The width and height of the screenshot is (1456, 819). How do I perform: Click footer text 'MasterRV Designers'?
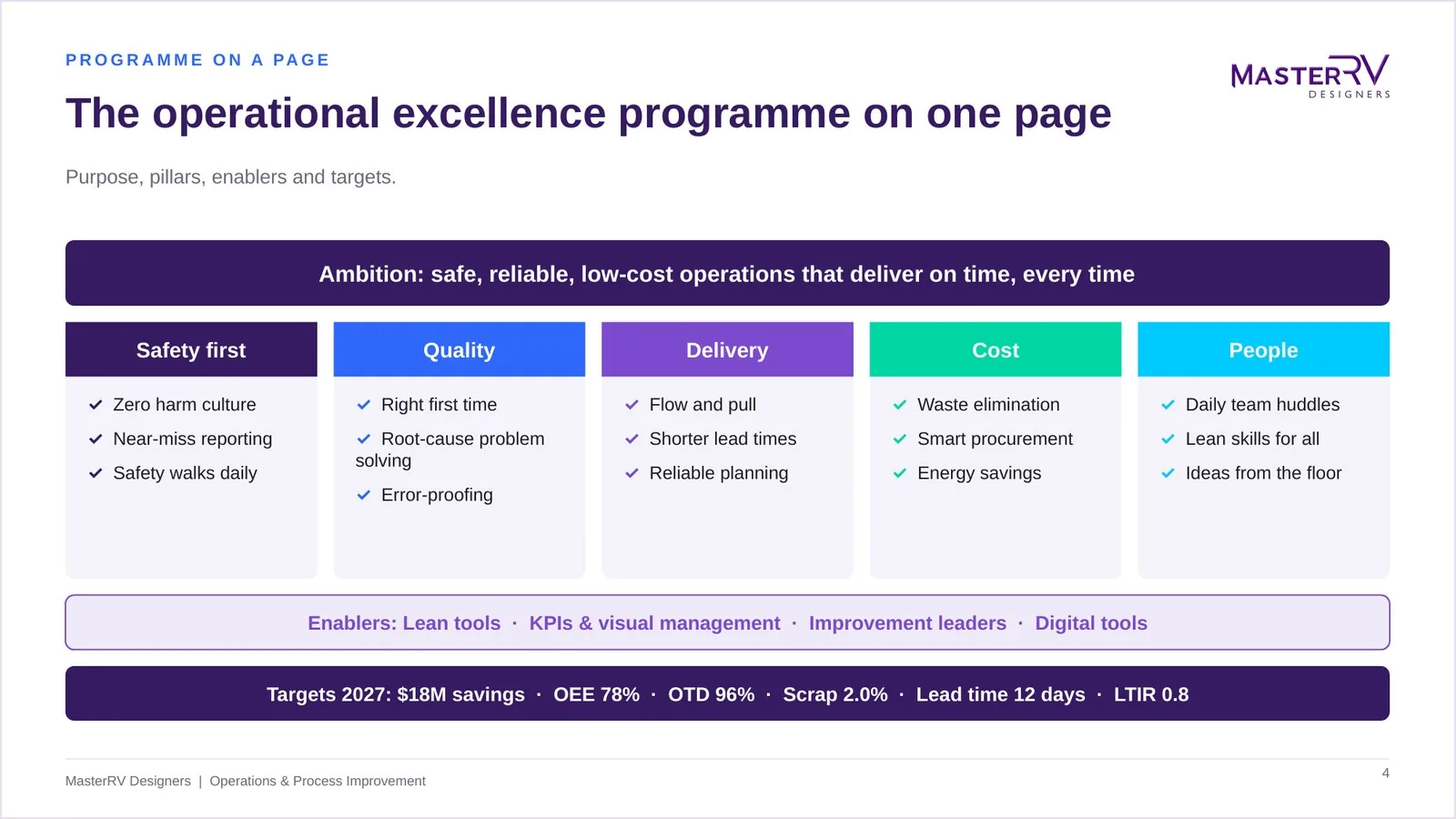click(128, 781)
